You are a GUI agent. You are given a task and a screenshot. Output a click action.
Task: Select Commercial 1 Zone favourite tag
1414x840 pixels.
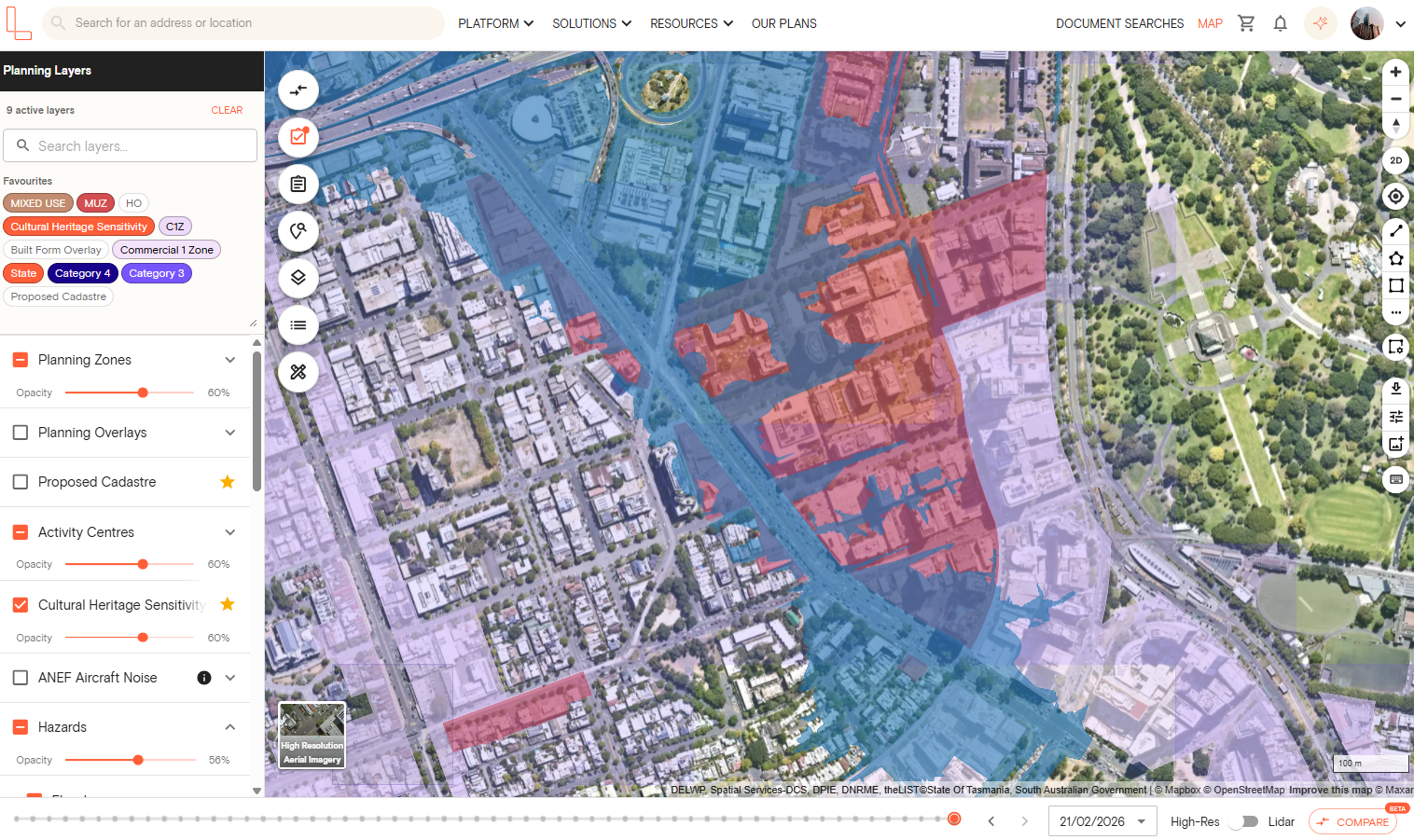tap(167, 250)
